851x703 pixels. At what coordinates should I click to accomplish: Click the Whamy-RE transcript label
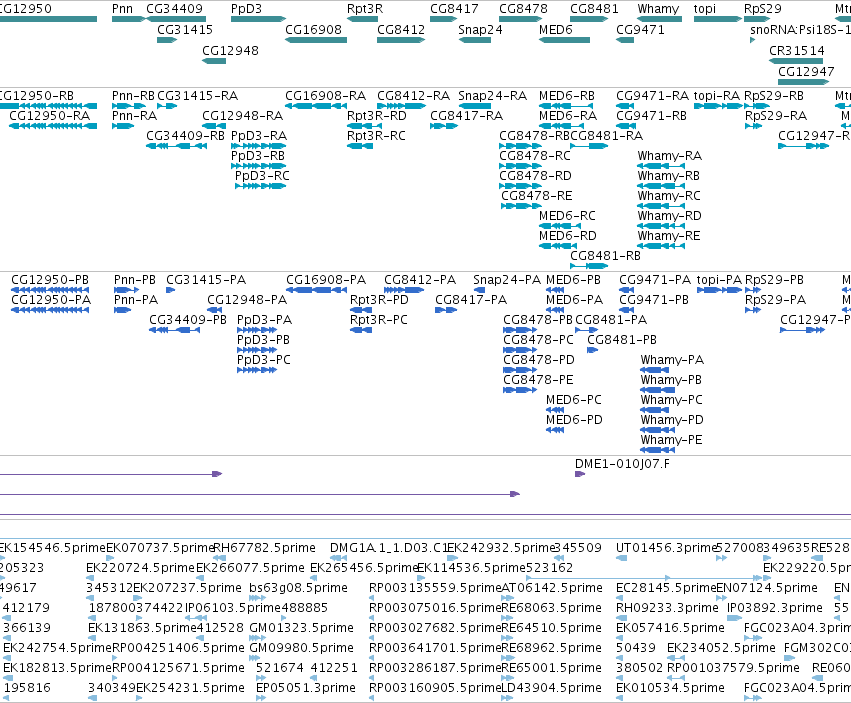click(x=669, y=236)
